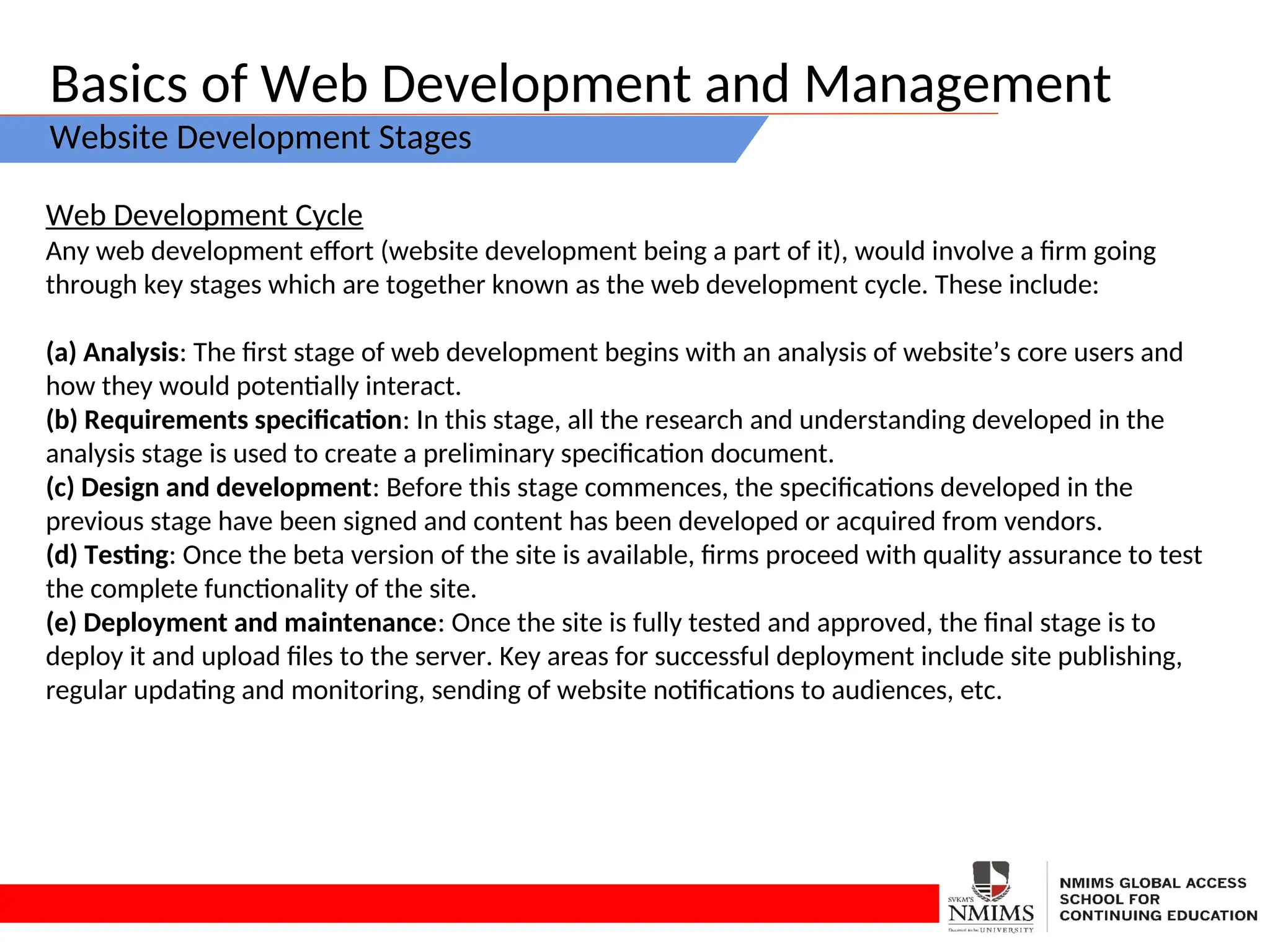The image size is (1270, 952).
Task: Click the intro line starting "Any web development effort"
Action: click(x=601, y=252)
